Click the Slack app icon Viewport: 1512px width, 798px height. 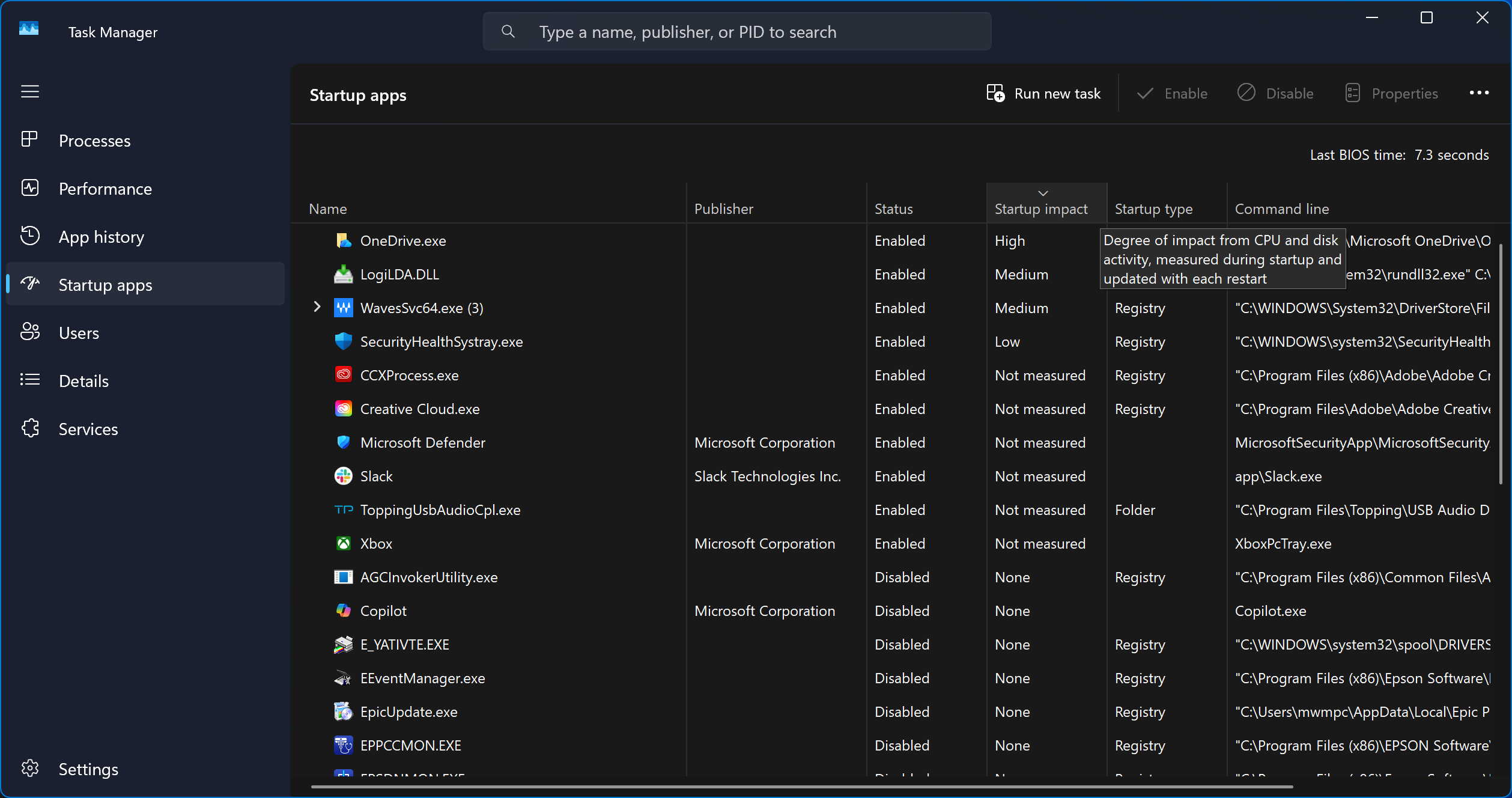(344, 475)
